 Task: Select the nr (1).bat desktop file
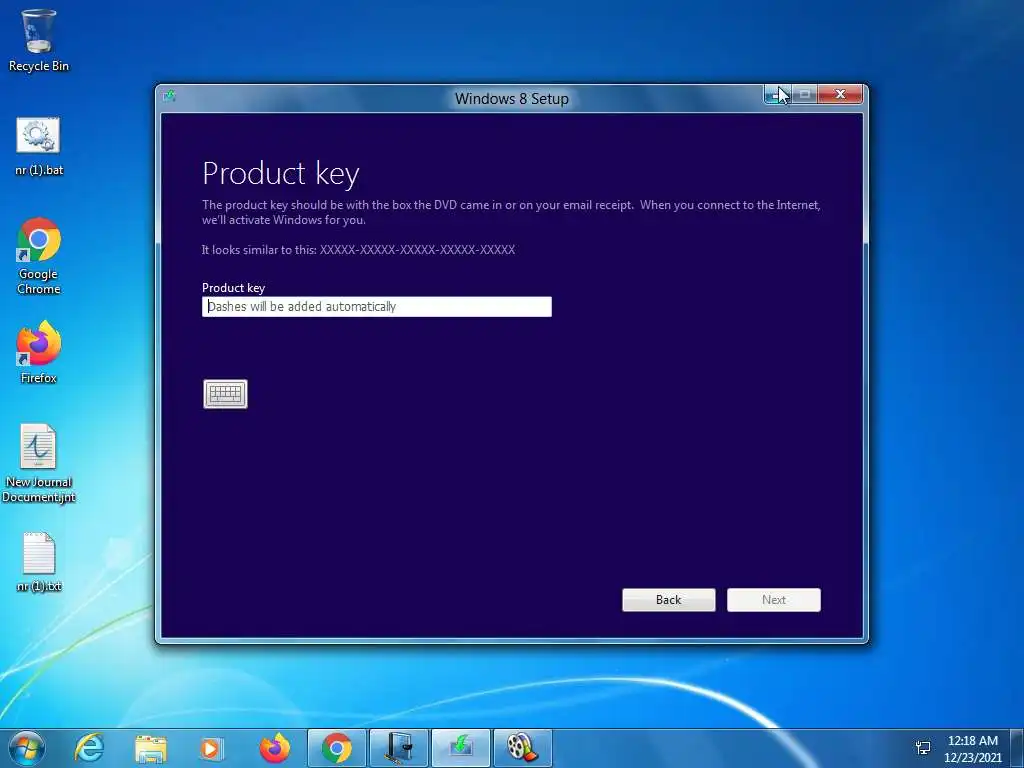coord(39,146)
